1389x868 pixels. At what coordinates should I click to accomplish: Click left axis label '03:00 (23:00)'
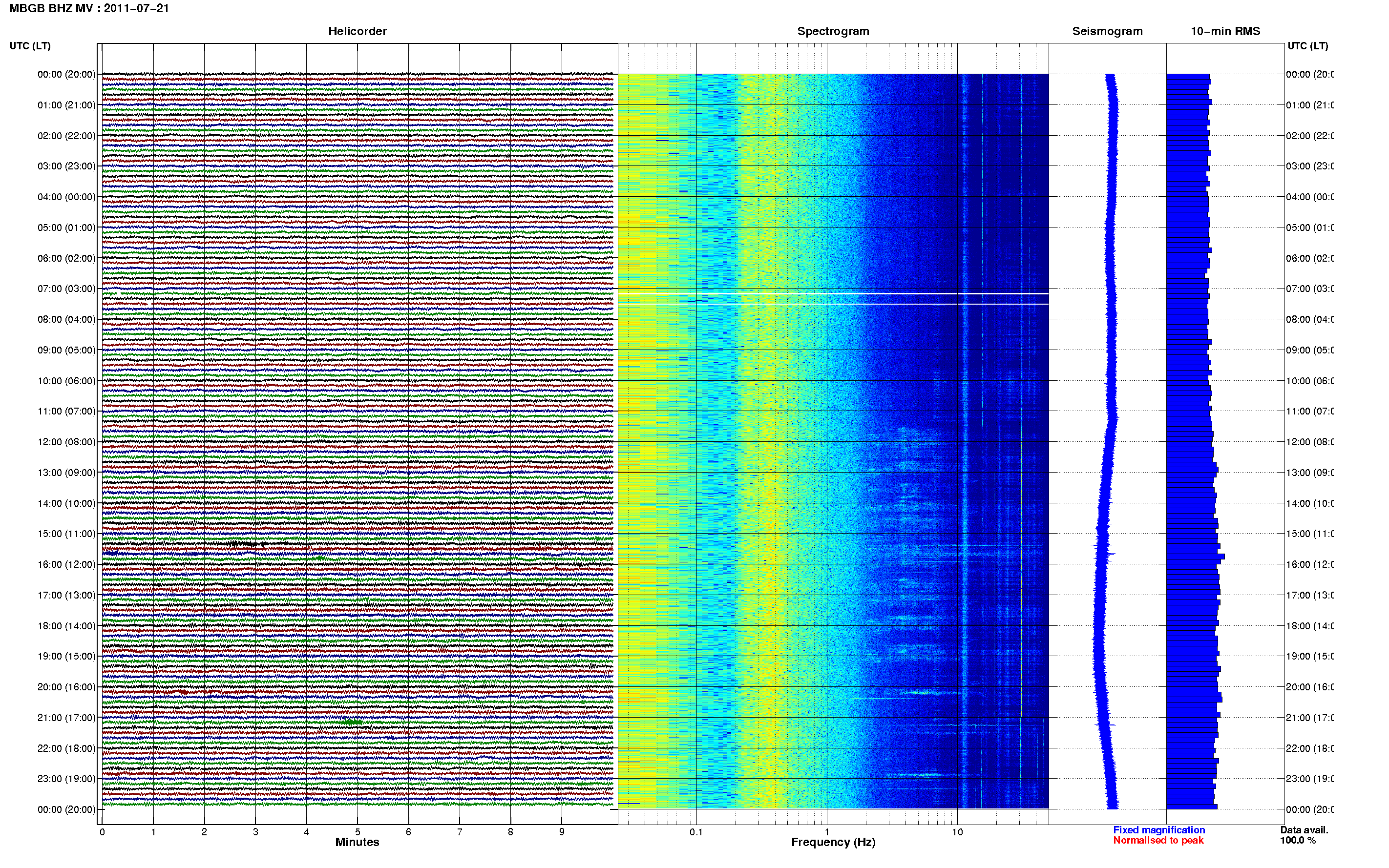[66, 166]
